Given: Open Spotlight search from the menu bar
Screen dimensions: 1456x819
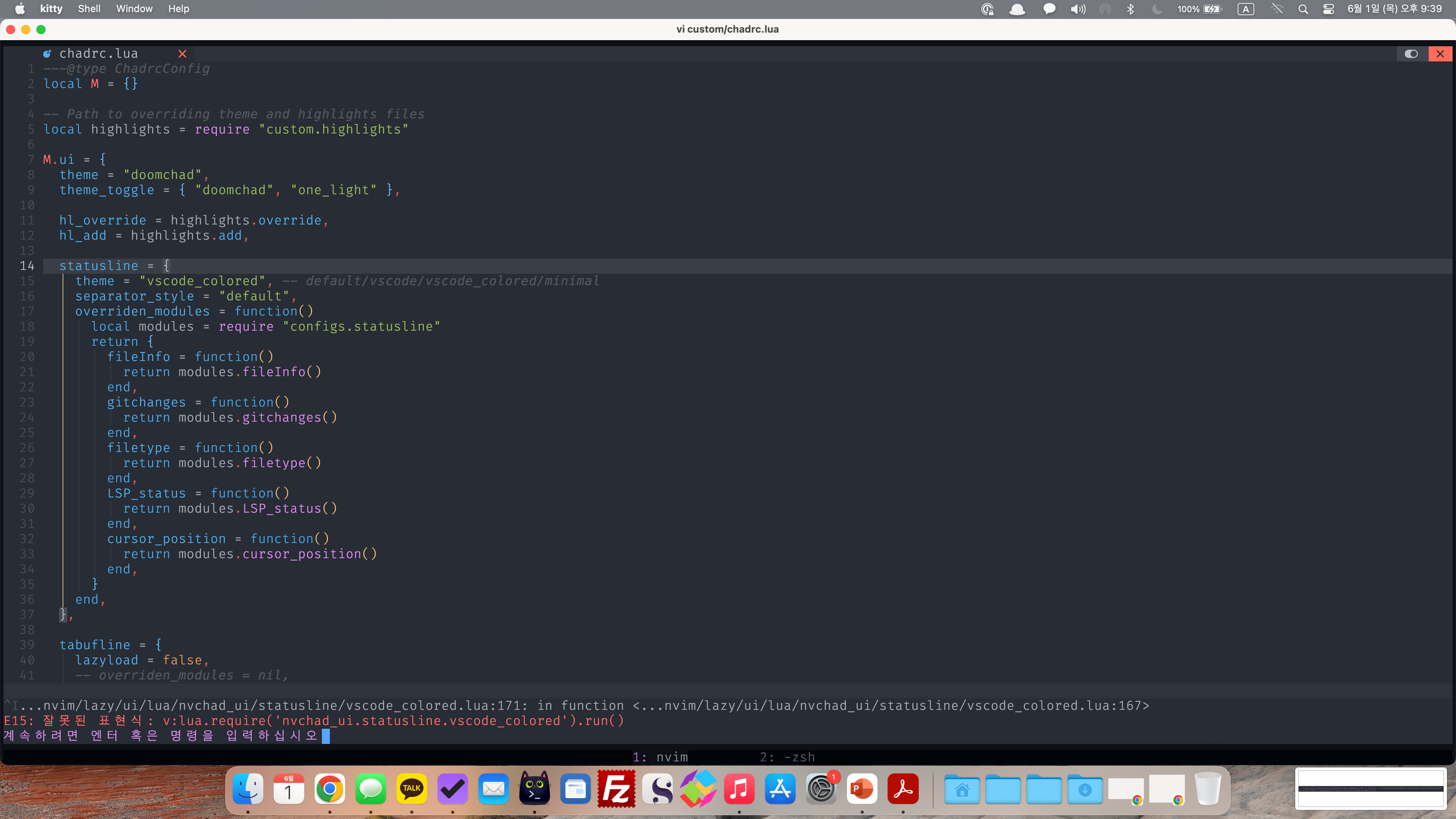Looking at the screenshot, I should pos(1304,8).
